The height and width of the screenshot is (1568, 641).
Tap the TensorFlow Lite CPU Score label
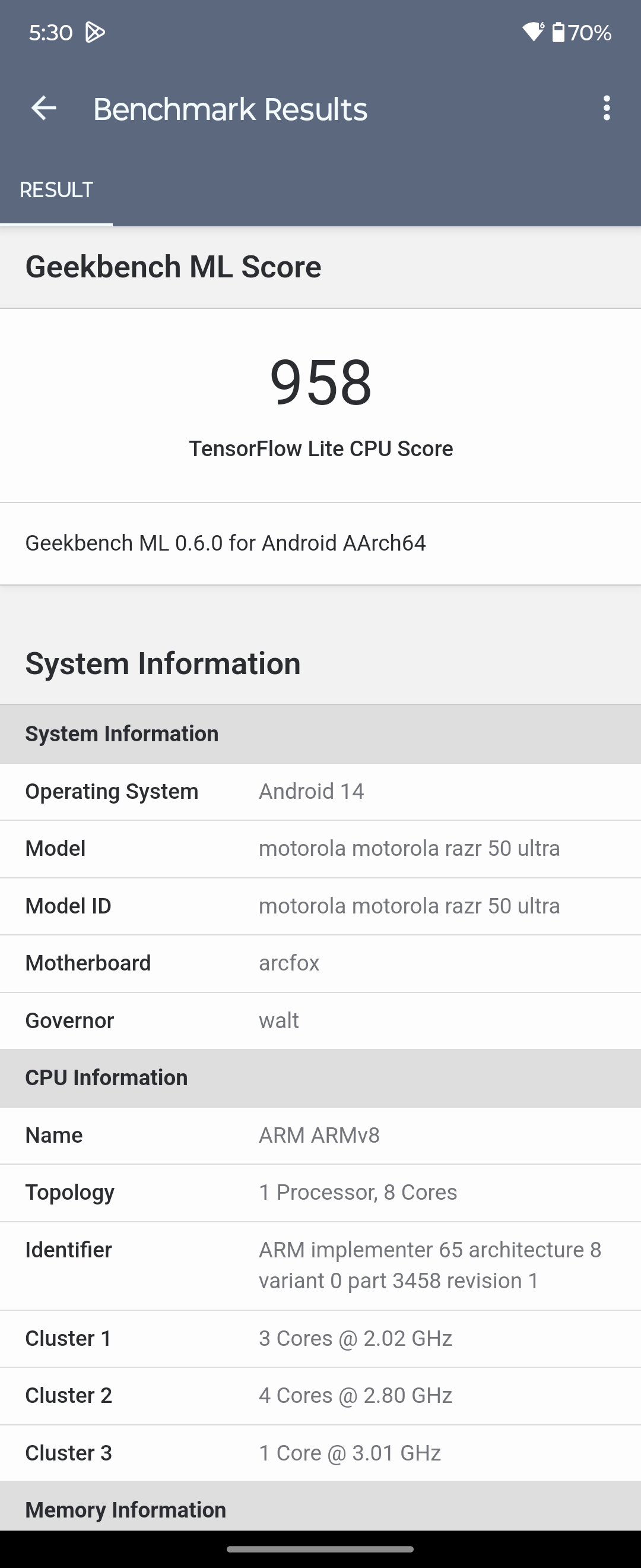pos(320,448)
